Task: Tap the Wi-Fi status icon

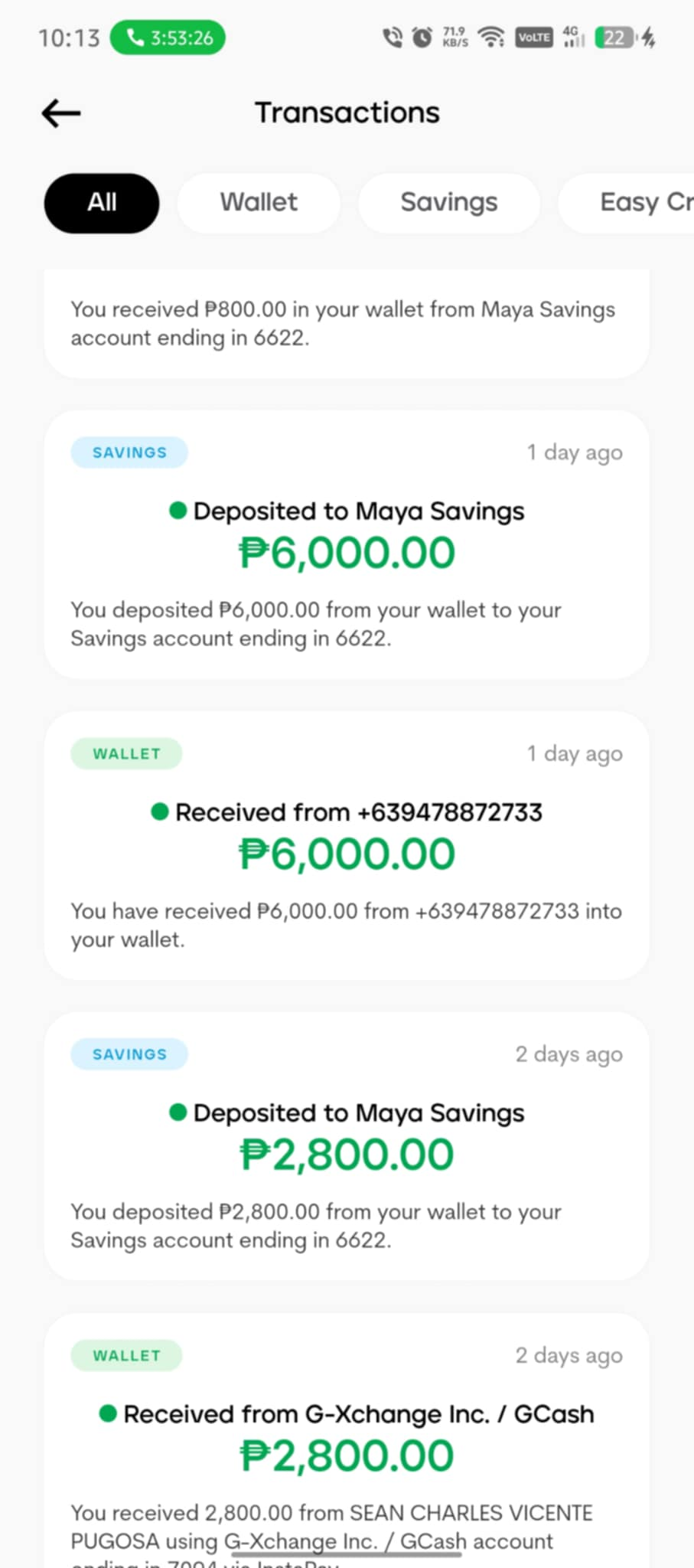Action: (x=490, y=37)
